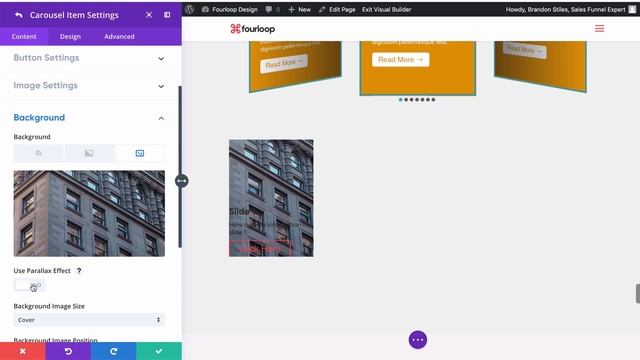Open the Background Image Size dropdown
The image size is (640, 360).
[89, 320]
